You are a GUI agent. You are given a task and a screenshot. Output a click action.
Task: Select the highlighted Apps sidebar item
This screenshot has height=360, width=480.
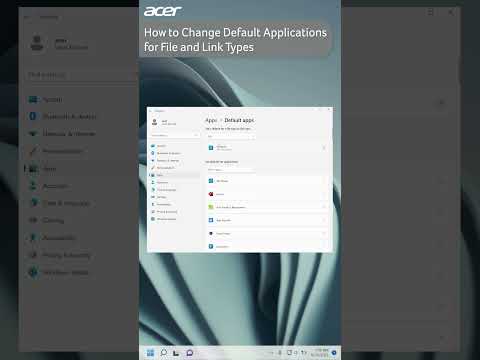coord(174,175)
